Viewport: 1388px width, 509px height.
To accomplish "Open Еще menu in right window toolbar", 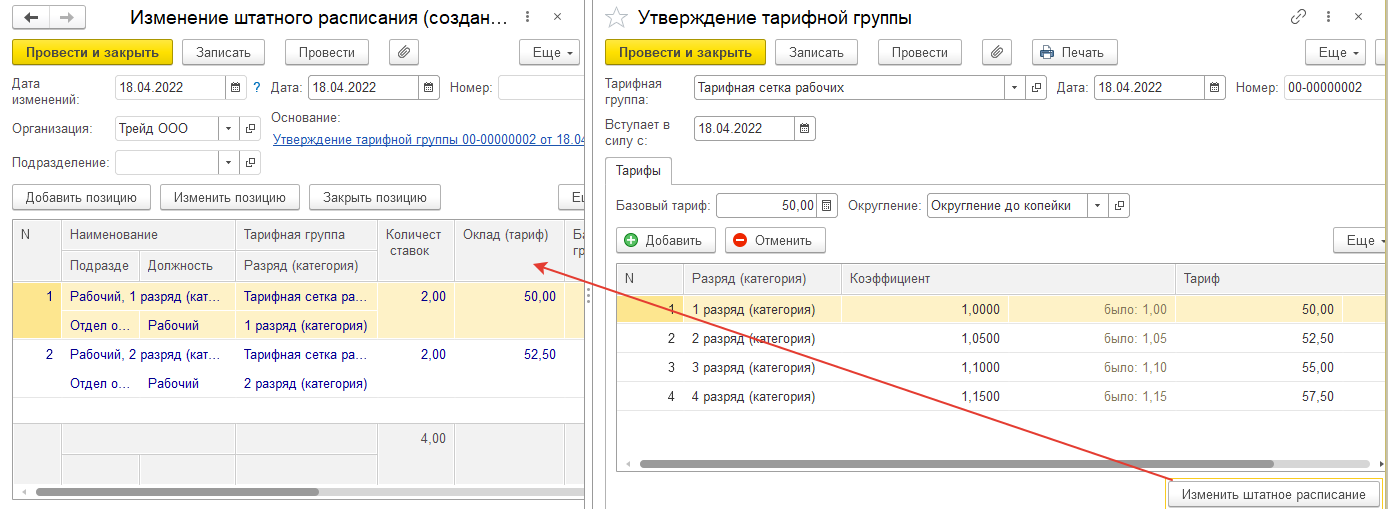I will (1336, 52).
